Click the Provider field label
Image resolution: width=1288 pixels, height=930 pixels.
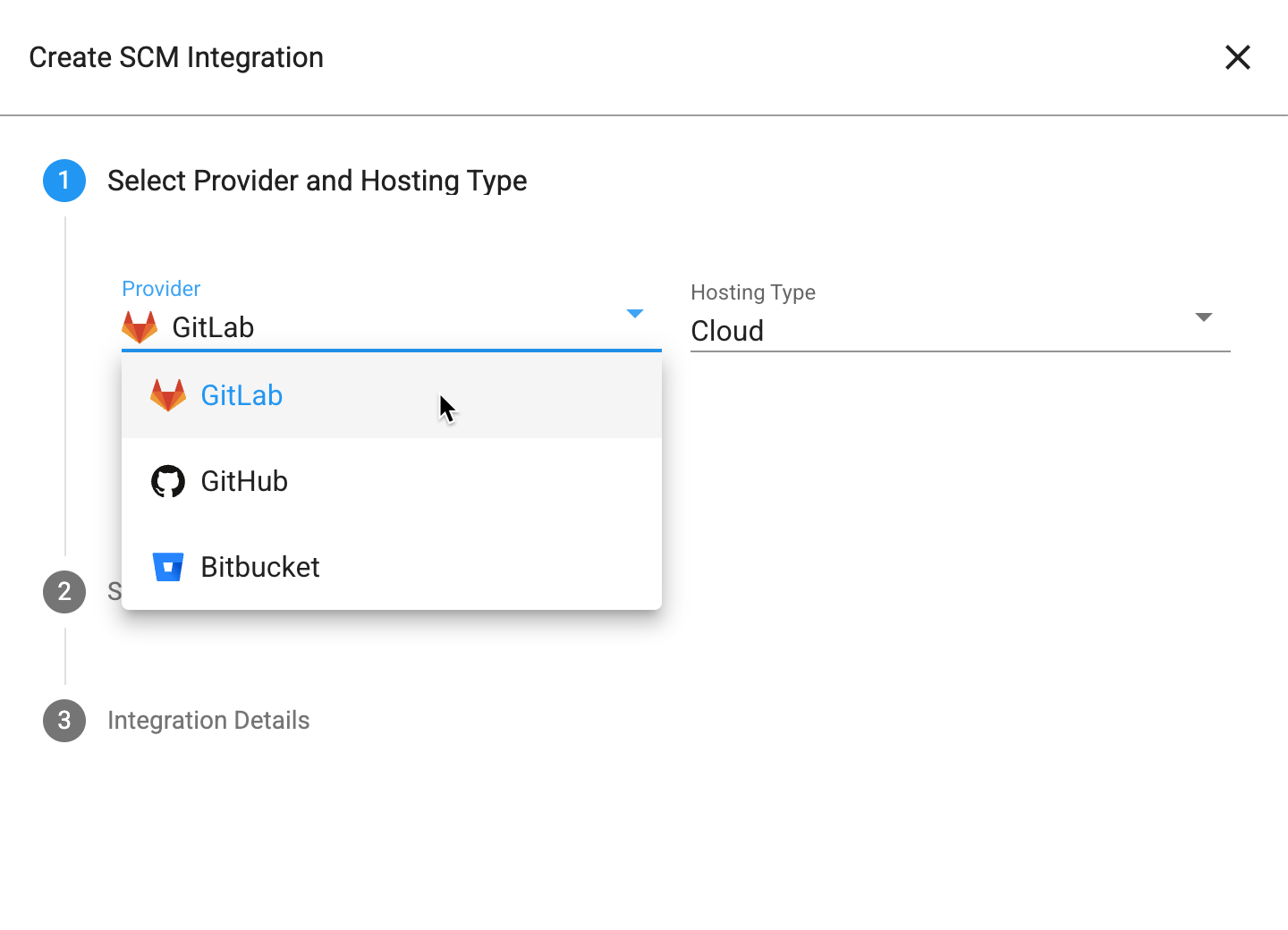(x=161, y=289)
